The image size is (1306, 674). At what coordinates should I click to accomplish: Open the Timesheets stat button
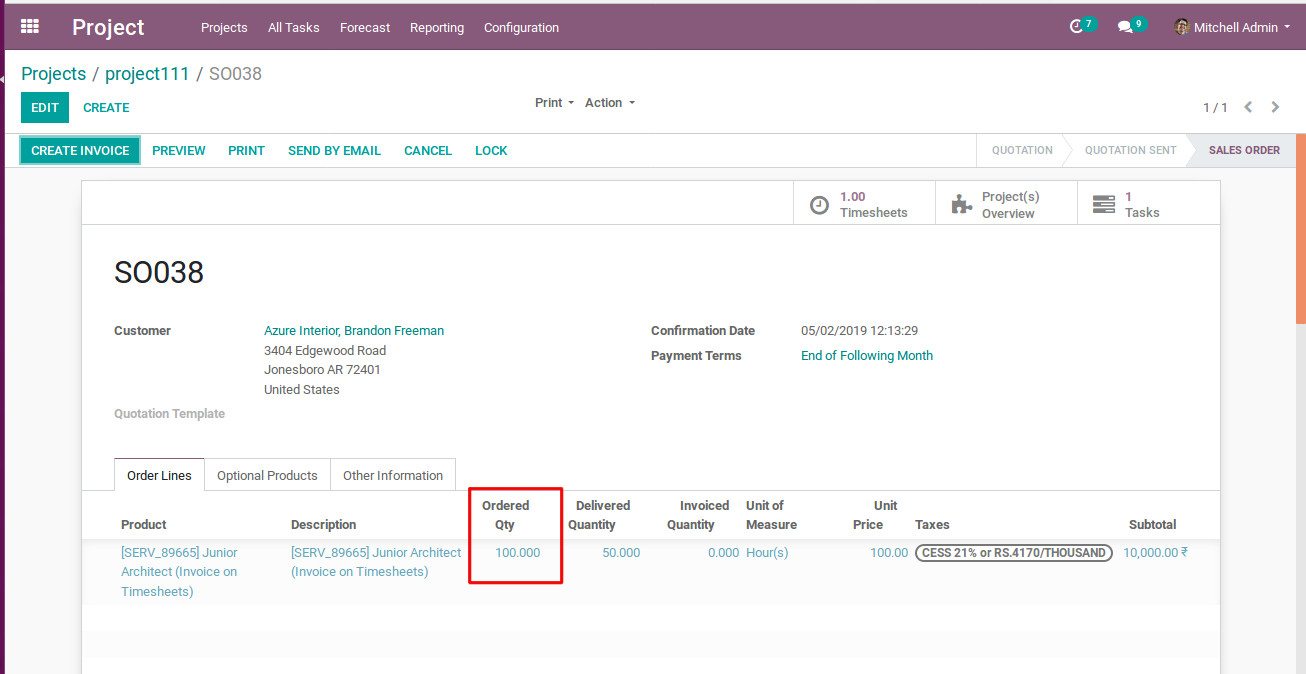864,204
